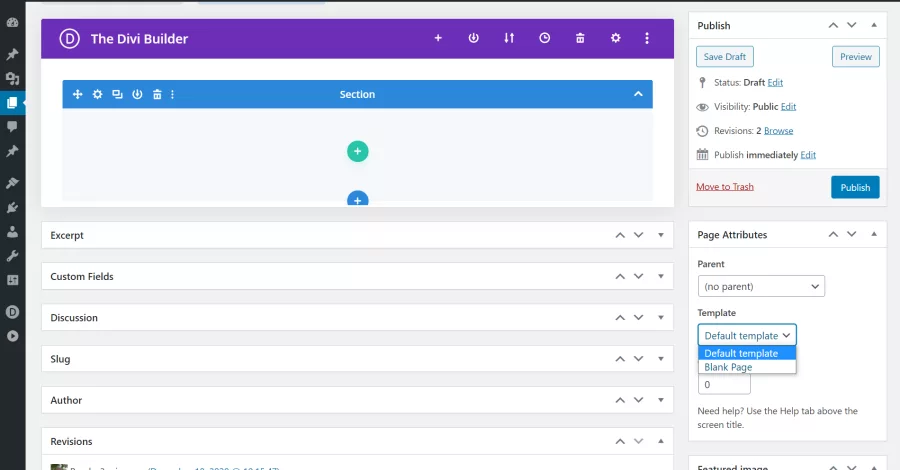The height and width of the screenshot is (470, 900).
Task: Edit the Draft status link
Action: coord(775,83)
